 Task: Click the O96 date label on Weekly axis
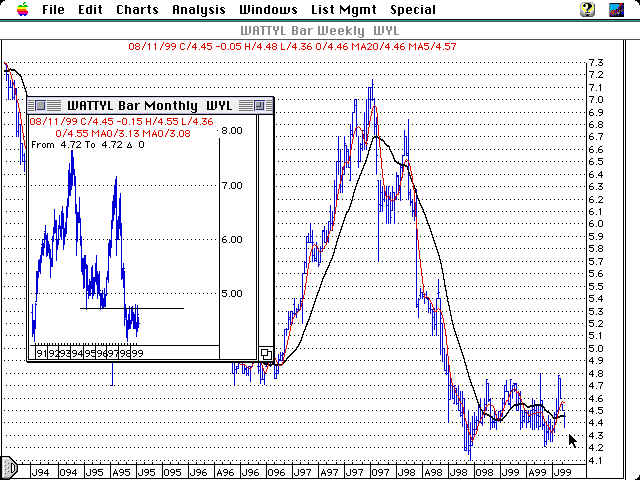coord(276,473)
